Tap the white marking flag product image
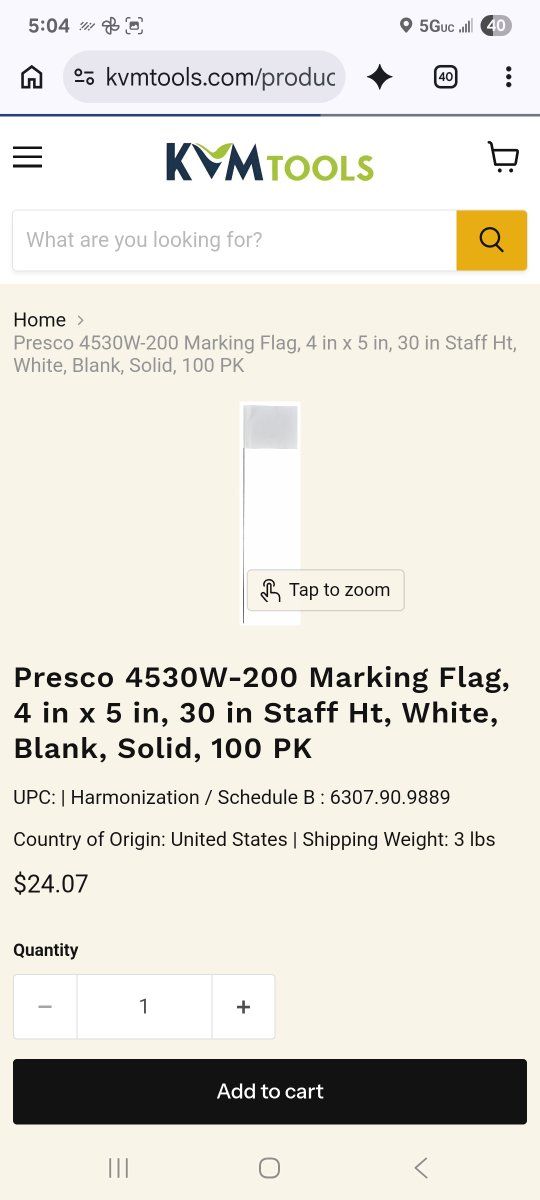Image resolution: width=540 pixels, height=1200 pixels. 271,513
